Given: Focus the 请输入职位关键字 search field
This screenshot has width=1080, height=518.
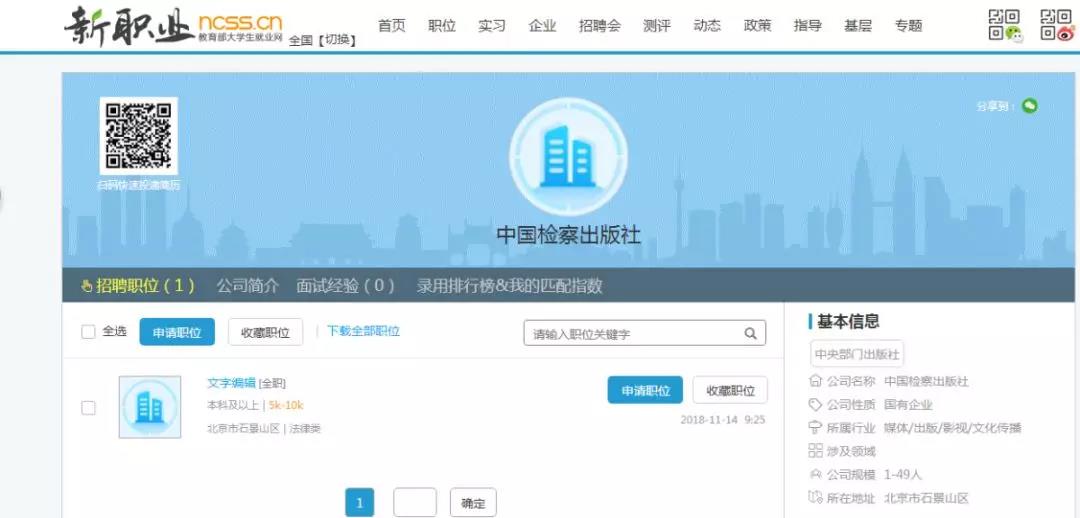Looking at the screenshot, I should (645, 333).
